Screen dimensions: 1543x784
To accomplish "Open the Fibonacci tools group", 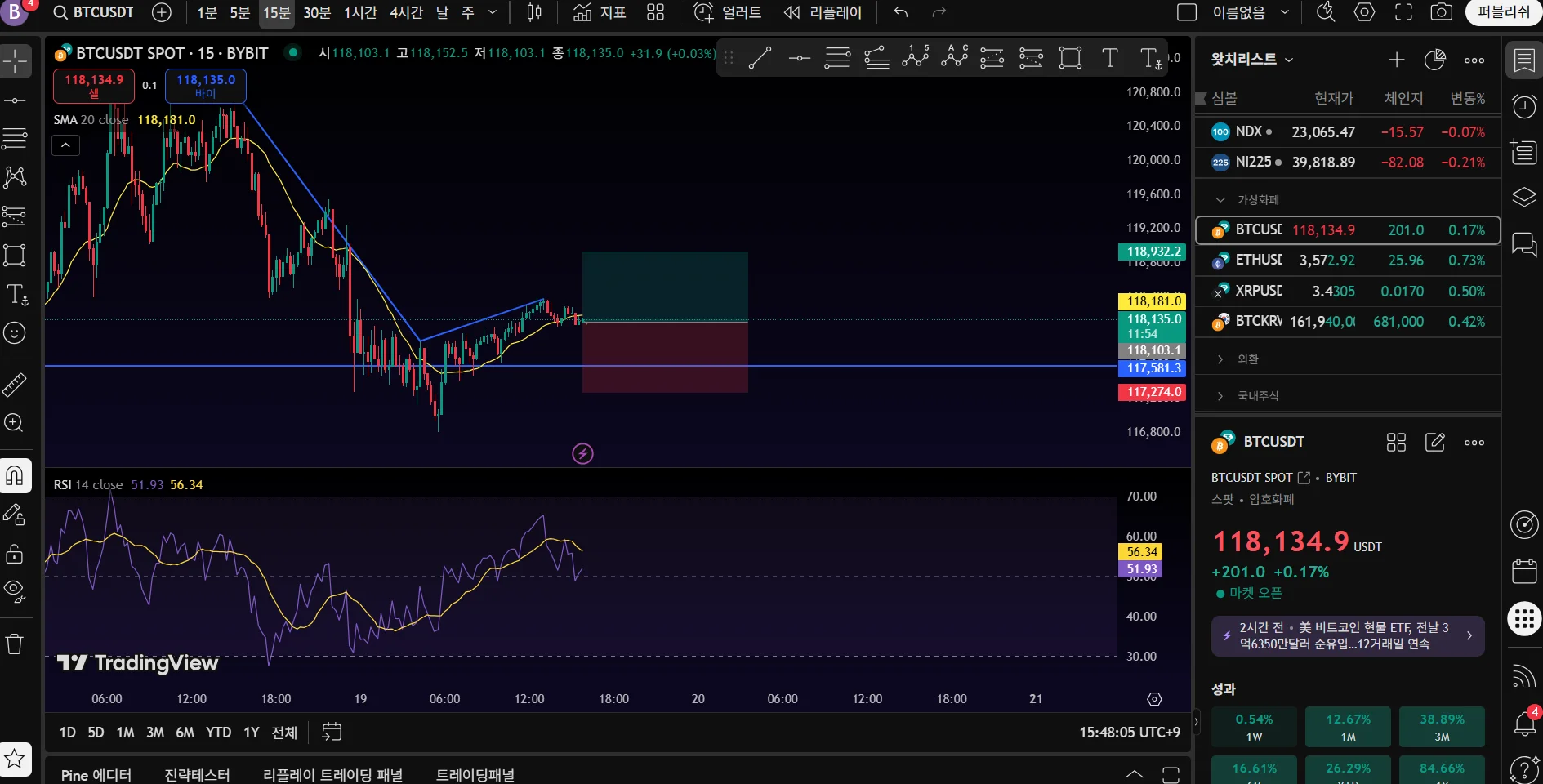I will pyautogui.click(x=16, y=139).
